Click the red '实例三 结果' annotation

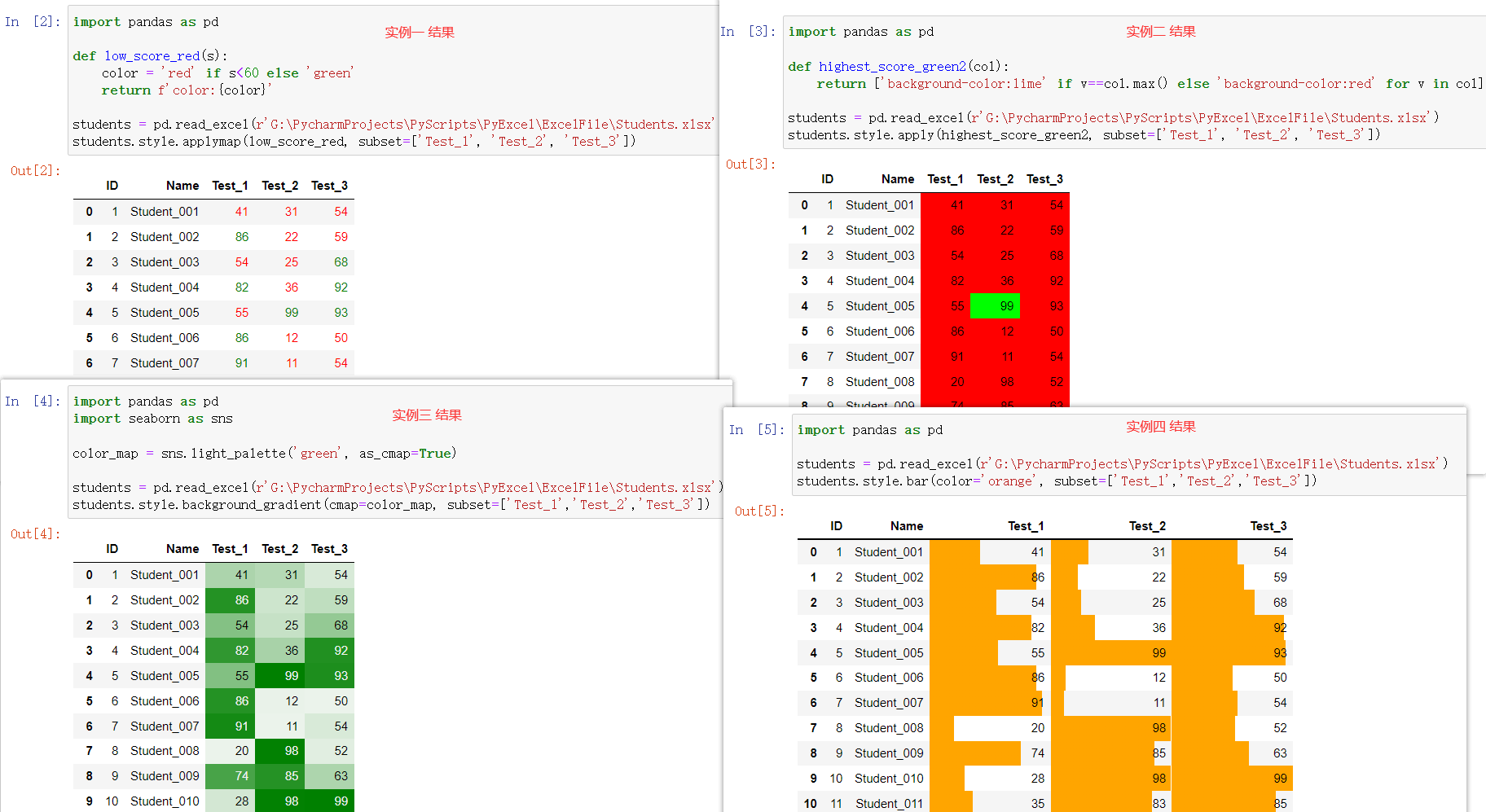pos(427,415)
